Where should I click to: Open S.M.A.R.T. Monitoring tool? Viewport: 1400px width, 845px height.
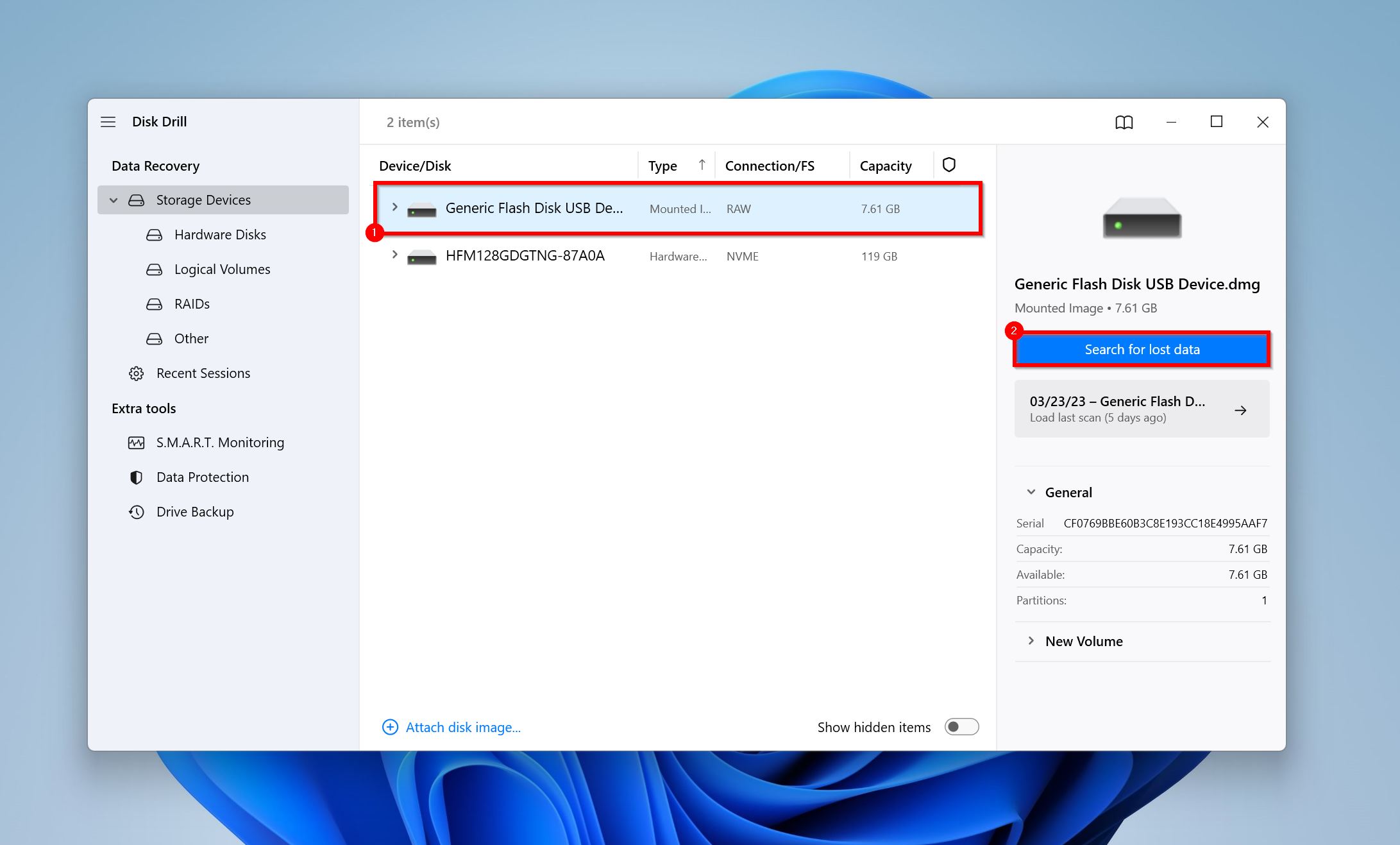(220, 443)
